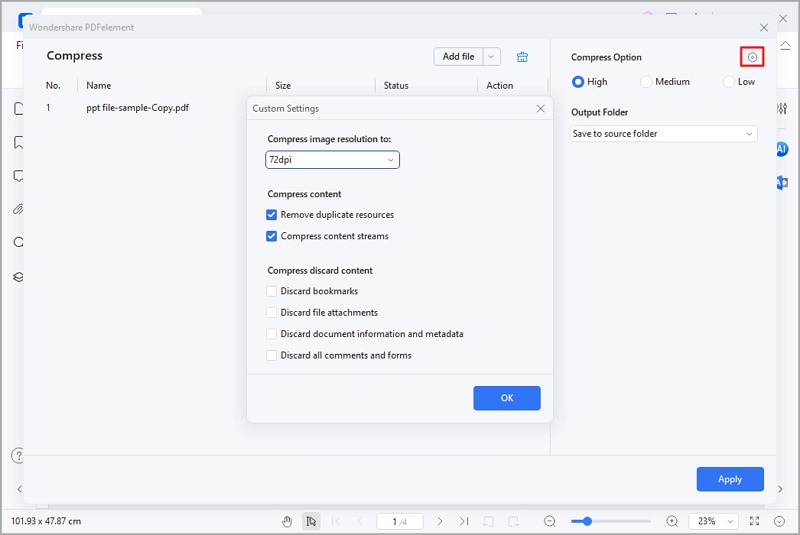Open the AI assistant sidebar icon
Viewport: 800px width, 535px height.
(782, 149)
